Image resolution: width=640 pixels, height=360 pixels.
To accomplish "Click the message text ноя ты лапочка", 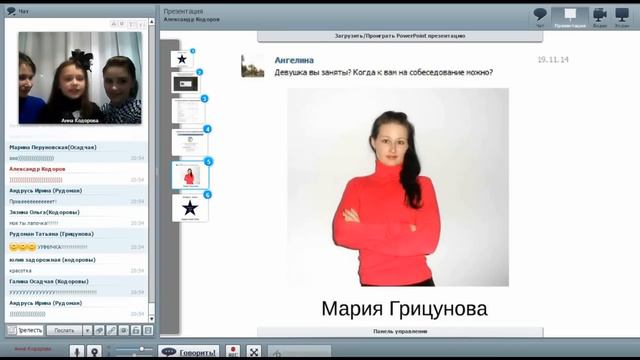I will tap(33, 223).
